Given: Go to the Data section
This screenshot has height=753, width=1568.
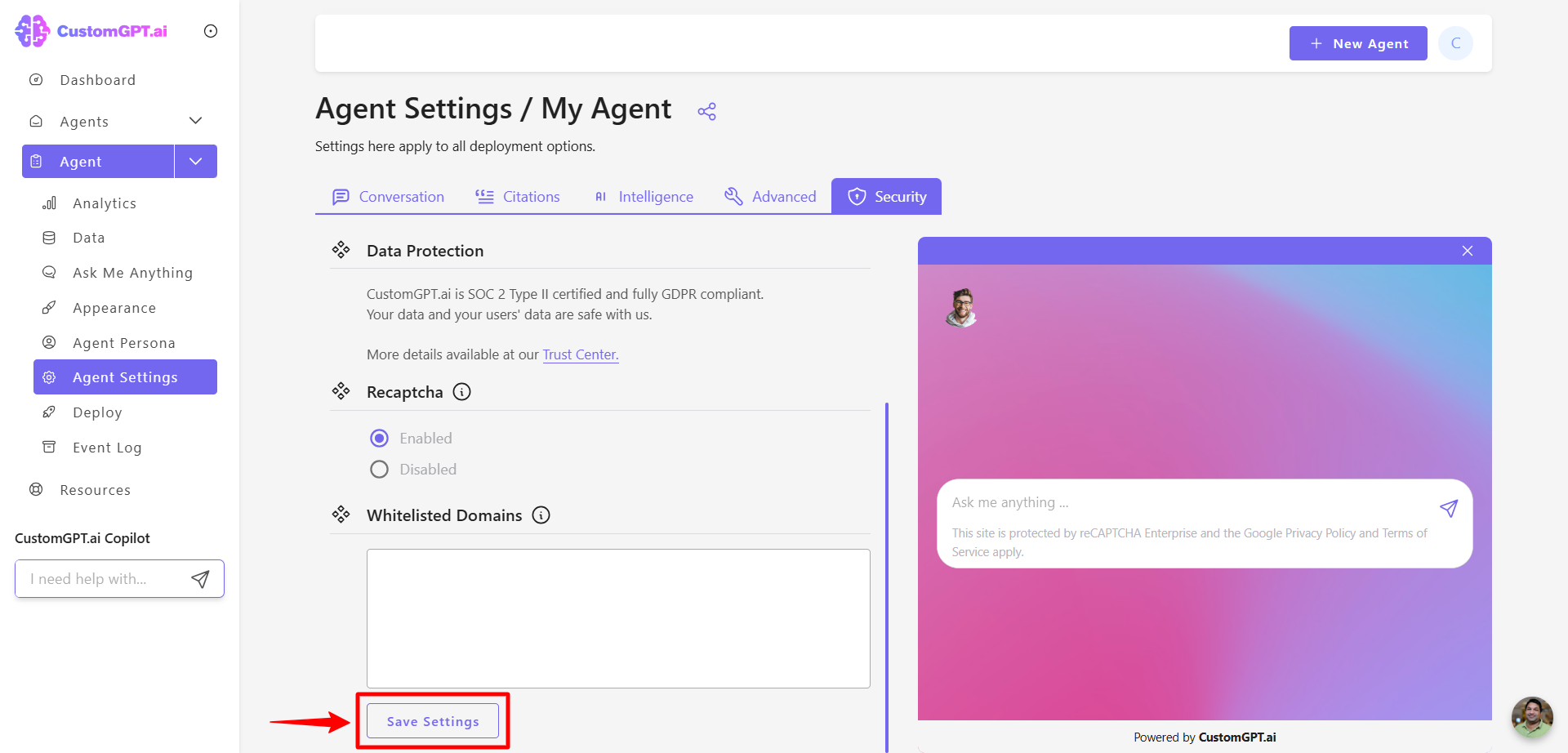Looking at the screenshot, I should tap(89, 238).
